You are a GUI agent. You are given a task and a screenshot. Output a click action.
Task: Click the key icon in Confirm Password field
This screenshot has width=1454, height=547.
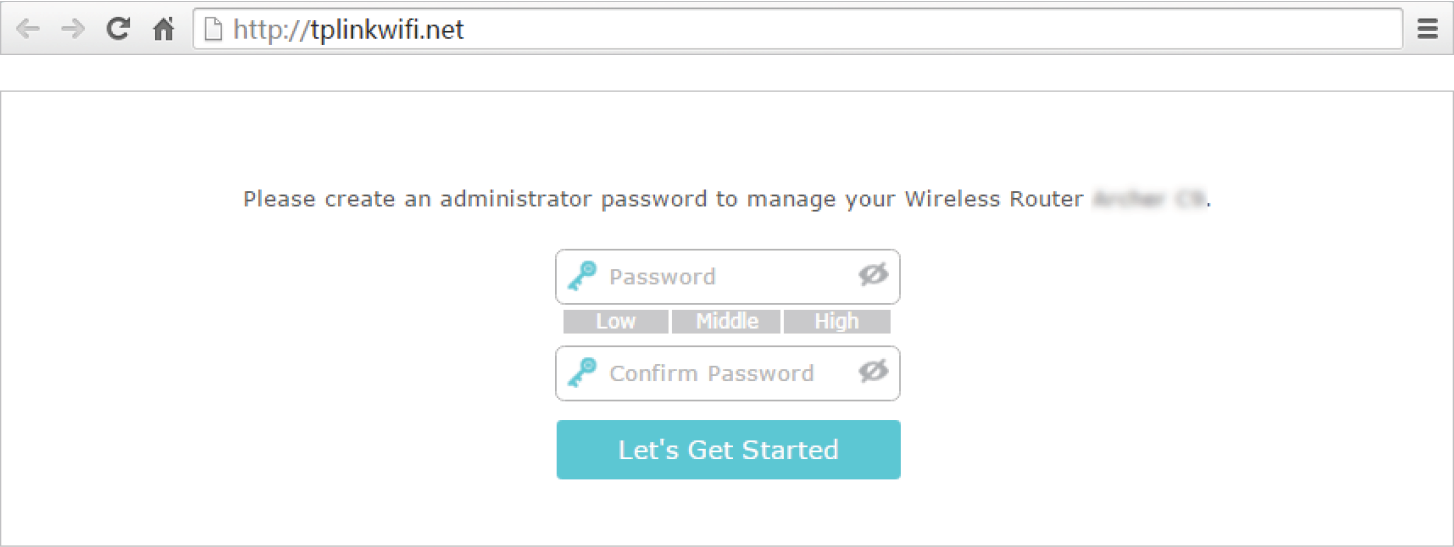582,373
